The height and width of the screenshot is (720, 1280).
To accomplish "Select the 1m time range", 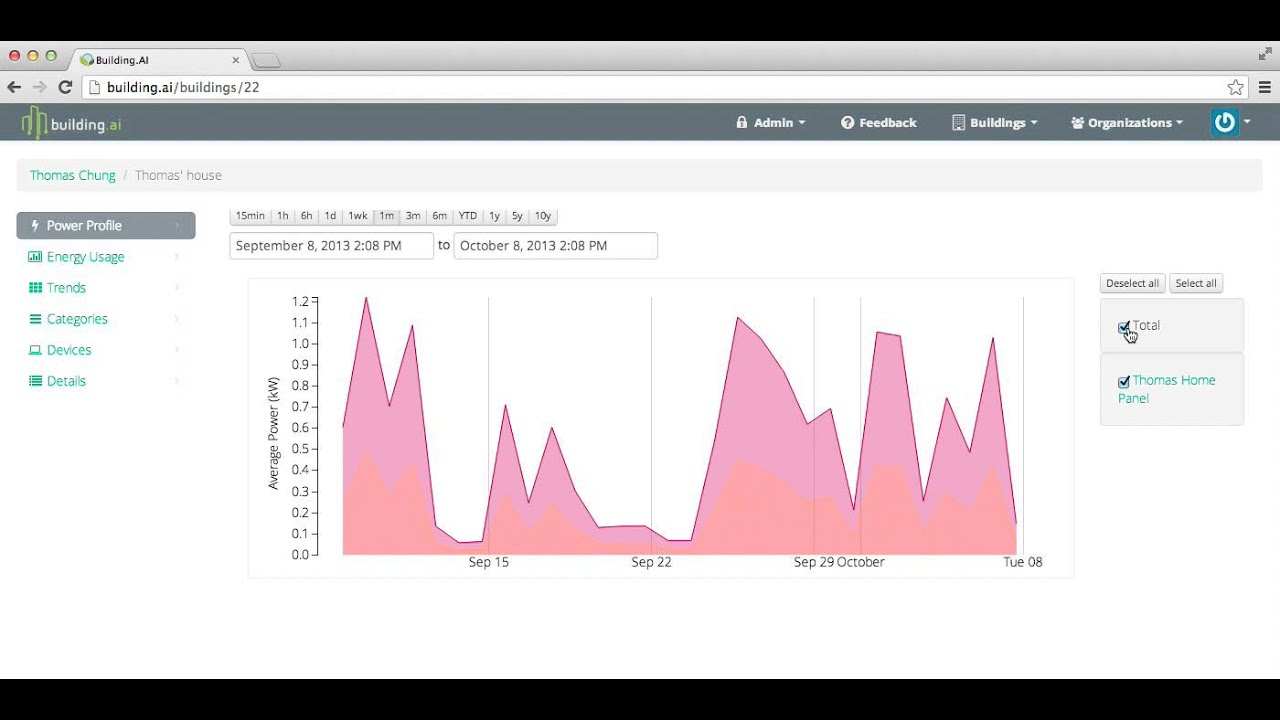I will pyautogui.click(x=386, y=216).
